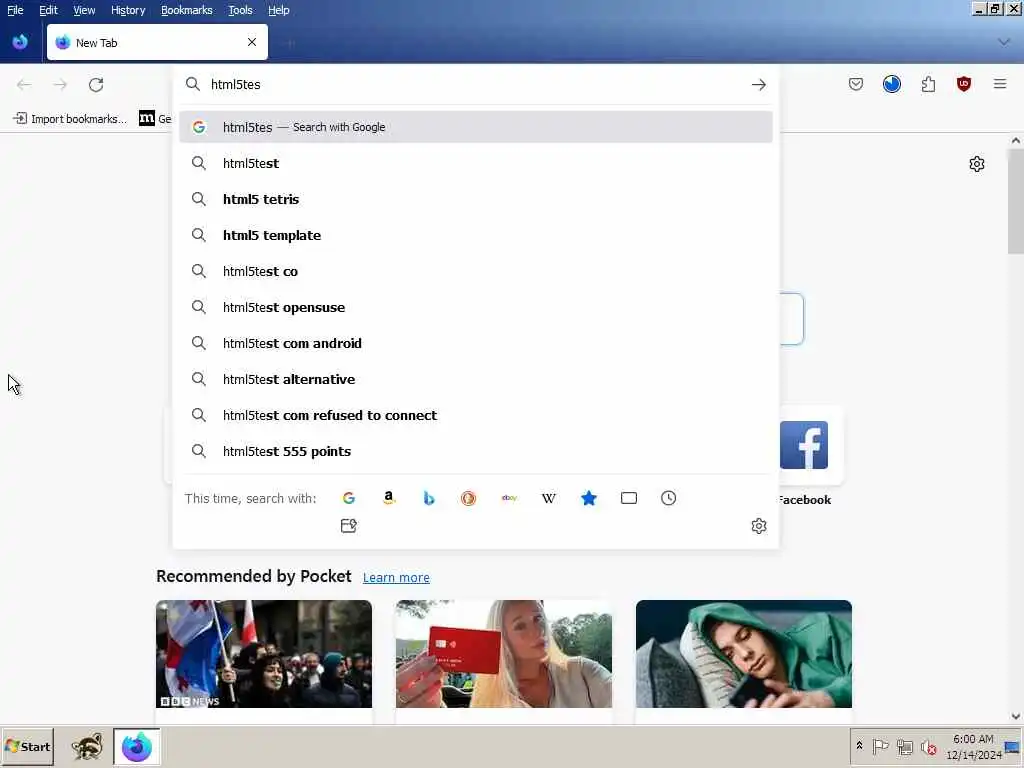1024x768 pixels.
Task: Search this time with Wikipedia
Action: [x=549, y=498]
